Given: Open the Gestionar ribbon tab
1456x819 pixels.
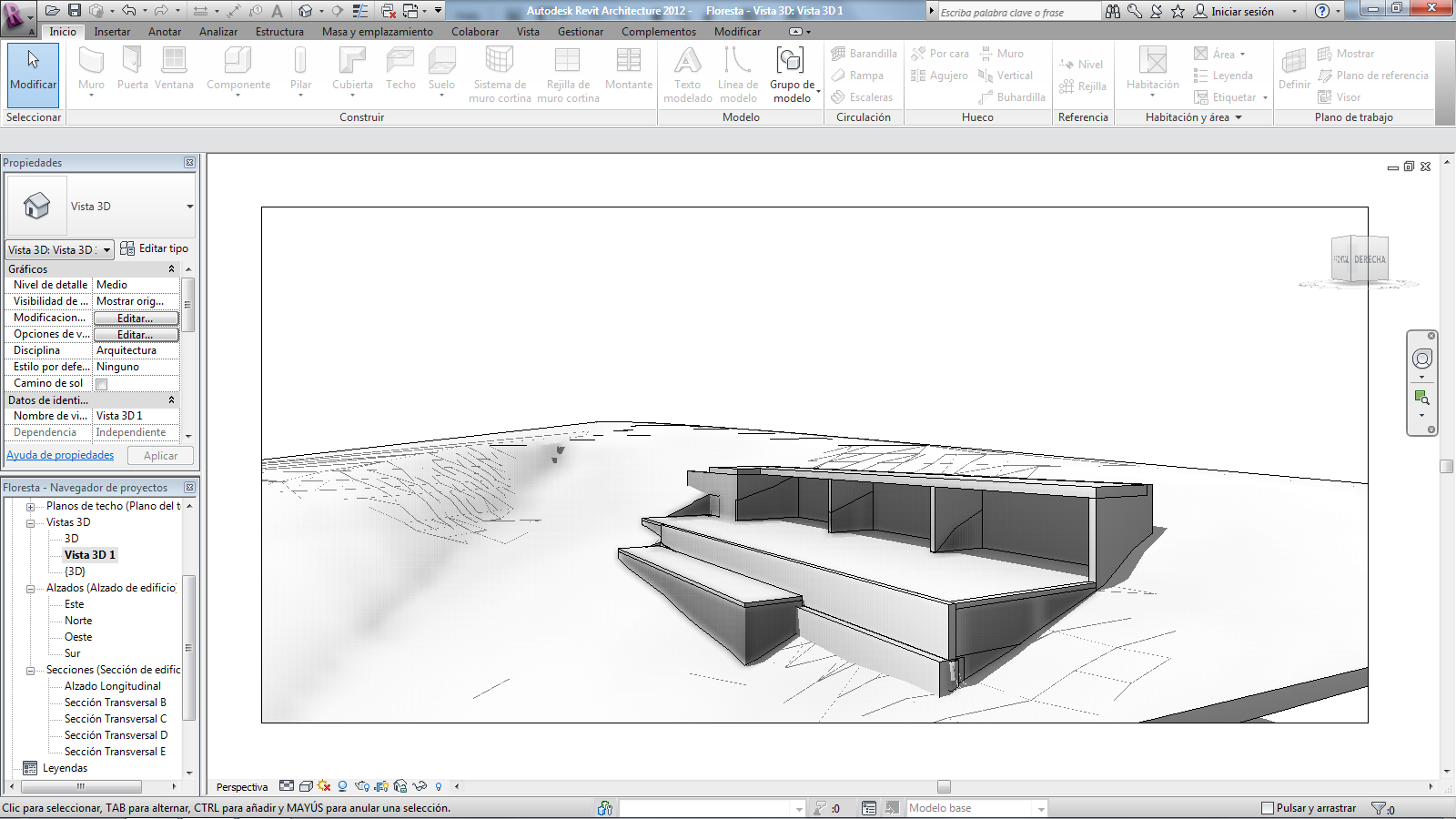Looking at the screenshot, I should [580, 31].
